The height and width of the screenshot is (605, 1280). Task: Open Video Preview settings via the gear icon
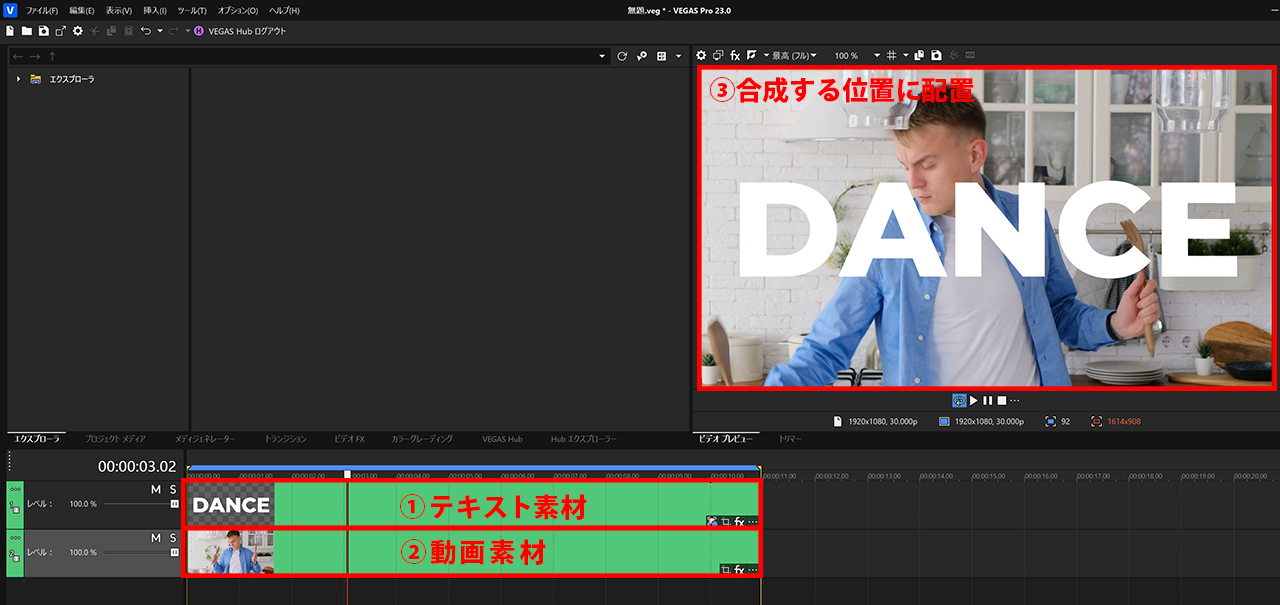(x=702, y=56)
